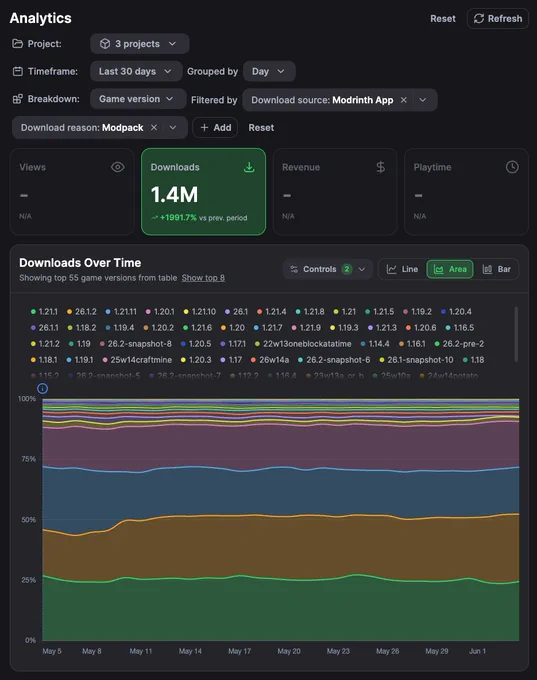
Task: Click the eye icon on the Views card
Action: [118, 167]
